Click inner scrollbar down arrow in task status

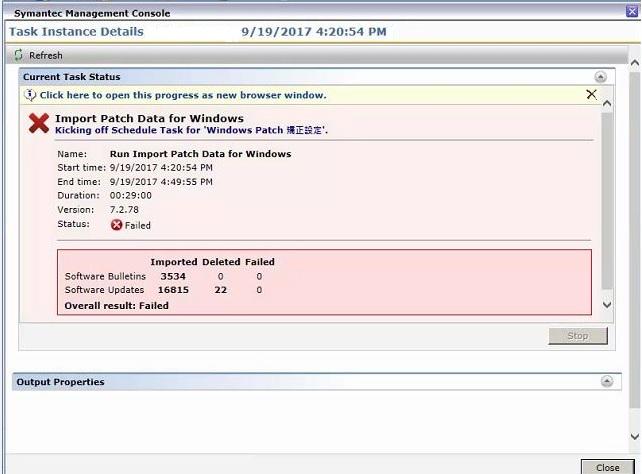607,305
